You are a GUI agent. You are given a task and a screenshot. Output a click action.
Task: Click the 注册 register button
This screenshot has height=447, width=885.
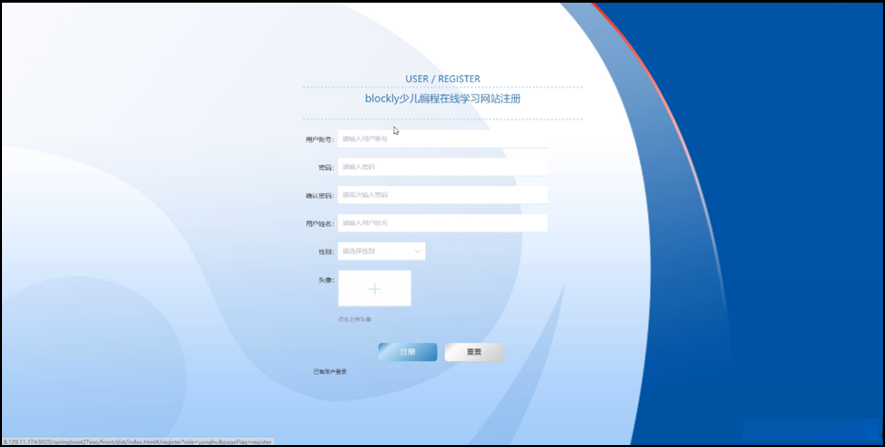[x=408, y=352]
